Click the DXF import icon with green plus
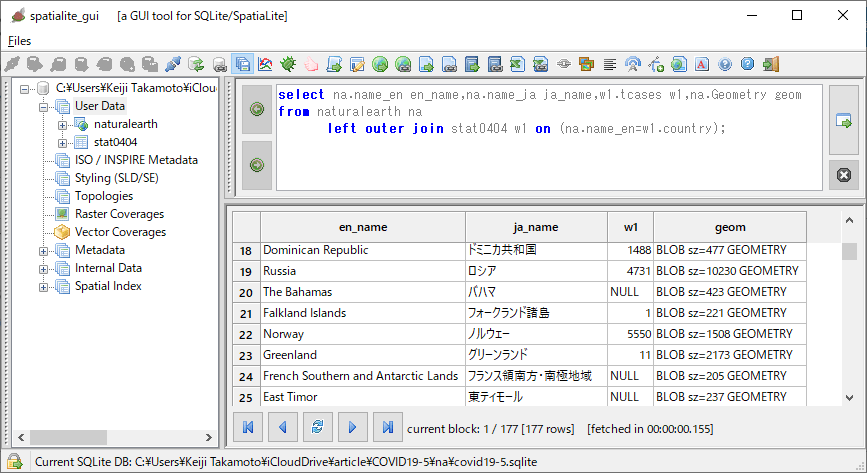 (656, 64)
